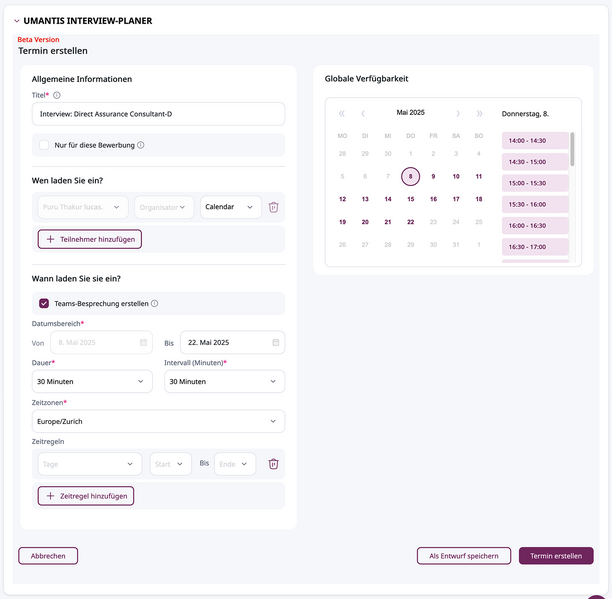Go to next month in calendar
Screen dimensions: 612x599
click(458, 114)
